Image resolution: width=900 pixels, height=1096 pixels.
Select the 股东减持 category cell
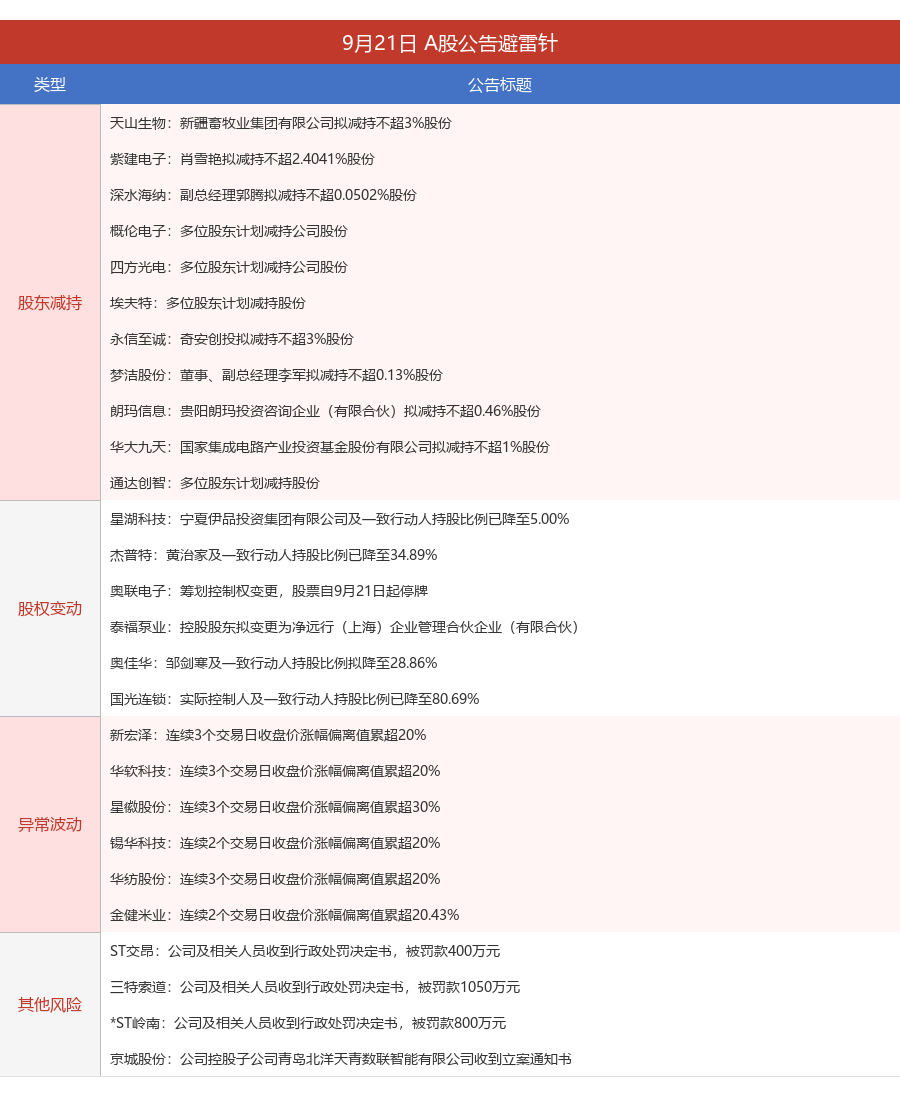tap(50, 303)
